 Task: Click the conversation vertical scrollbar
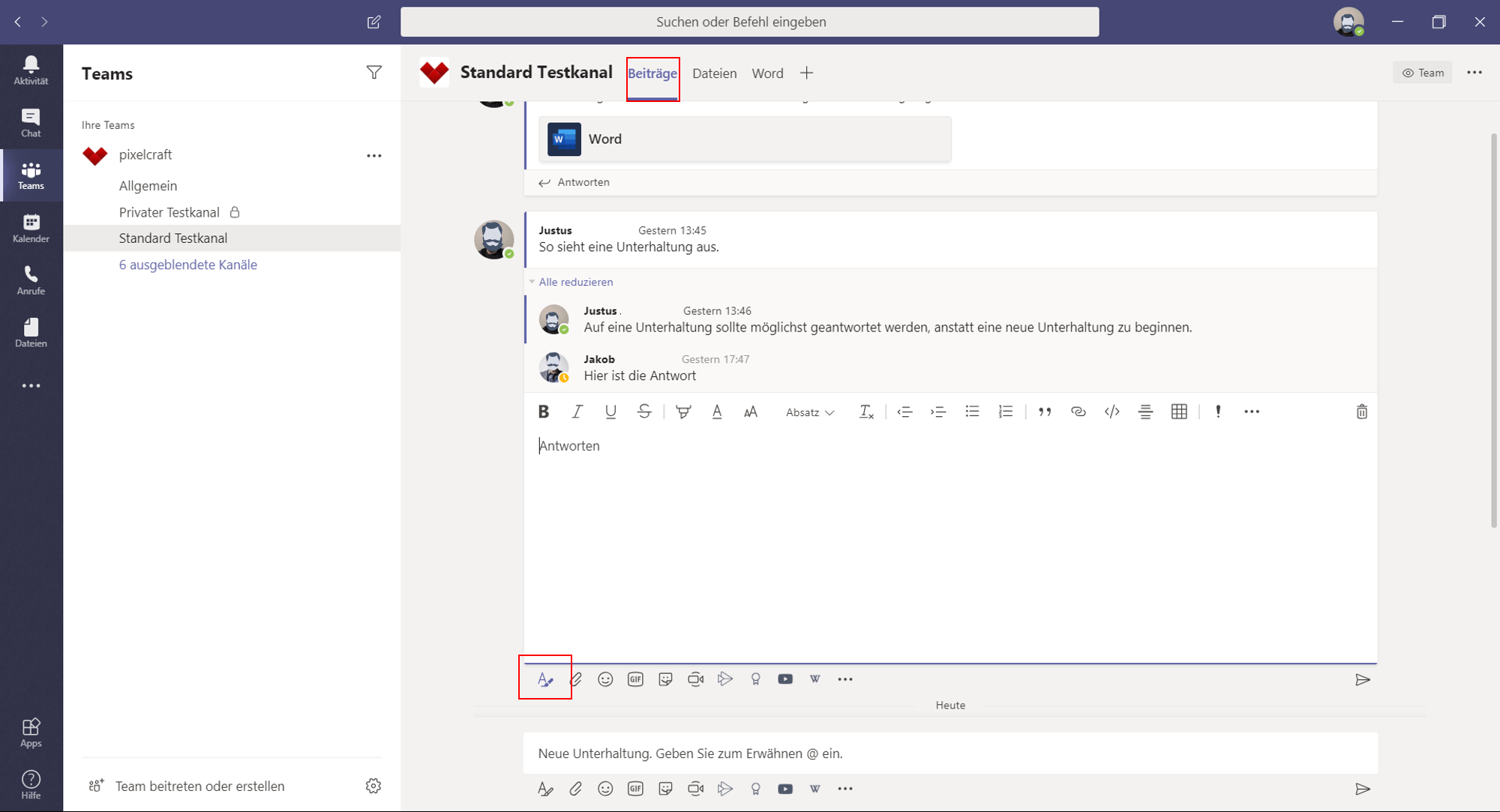click(1494, 330)
